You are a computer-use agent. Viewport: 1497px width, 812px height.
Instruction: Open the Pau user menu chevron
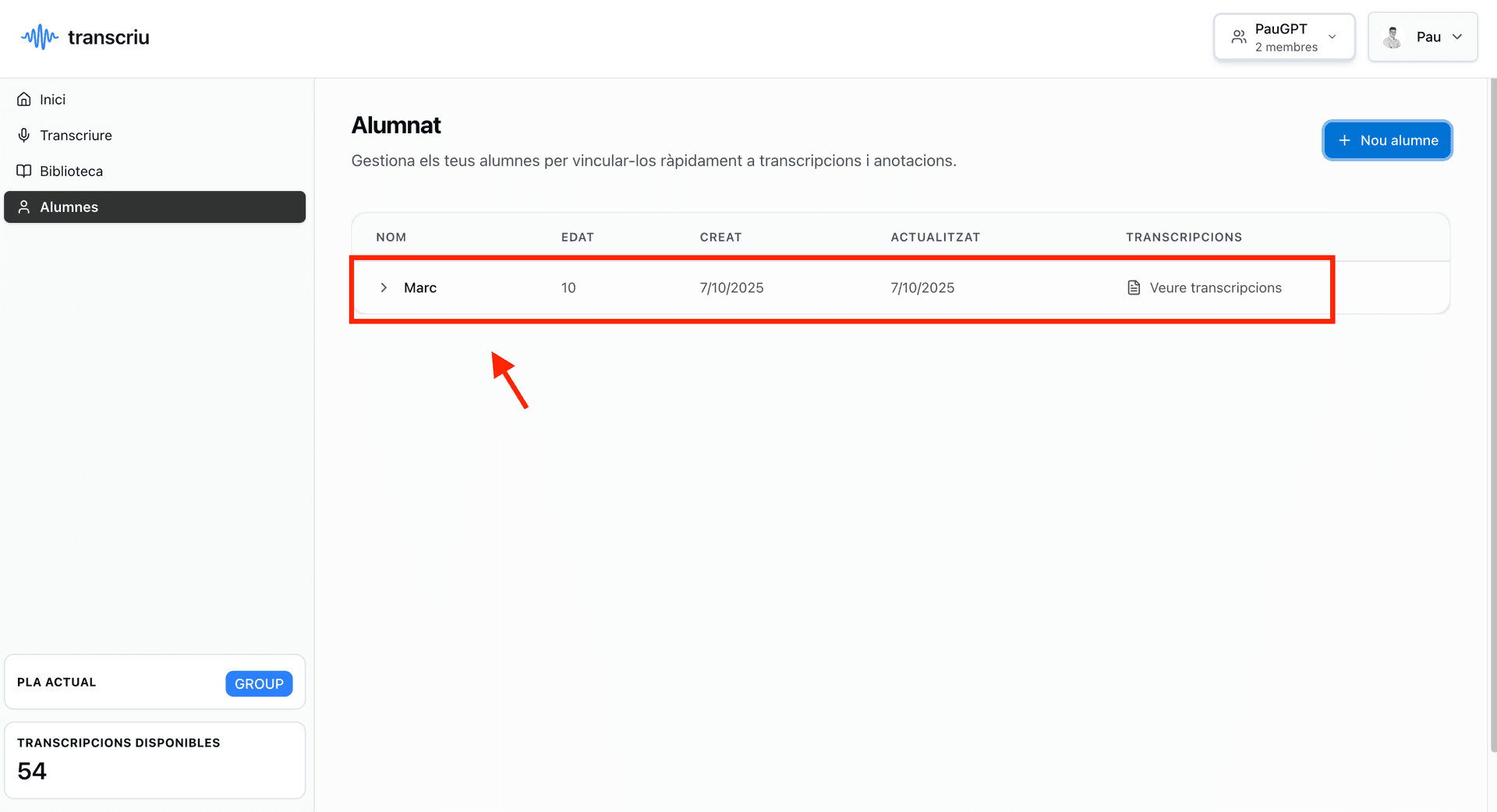[1456, 37]
